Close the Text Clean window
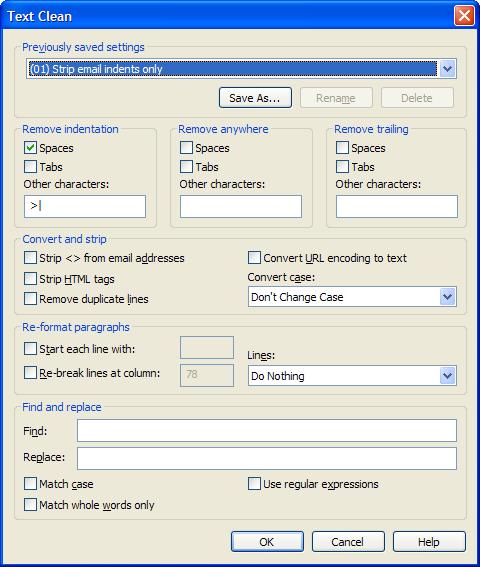The height and width of the screenshot is (567, 480). tap(464, 16)
